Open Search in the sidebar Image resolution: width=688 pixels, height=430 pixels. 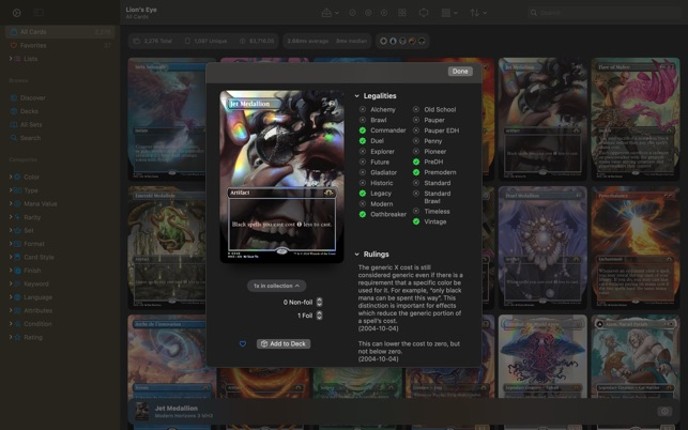(30, 138)
